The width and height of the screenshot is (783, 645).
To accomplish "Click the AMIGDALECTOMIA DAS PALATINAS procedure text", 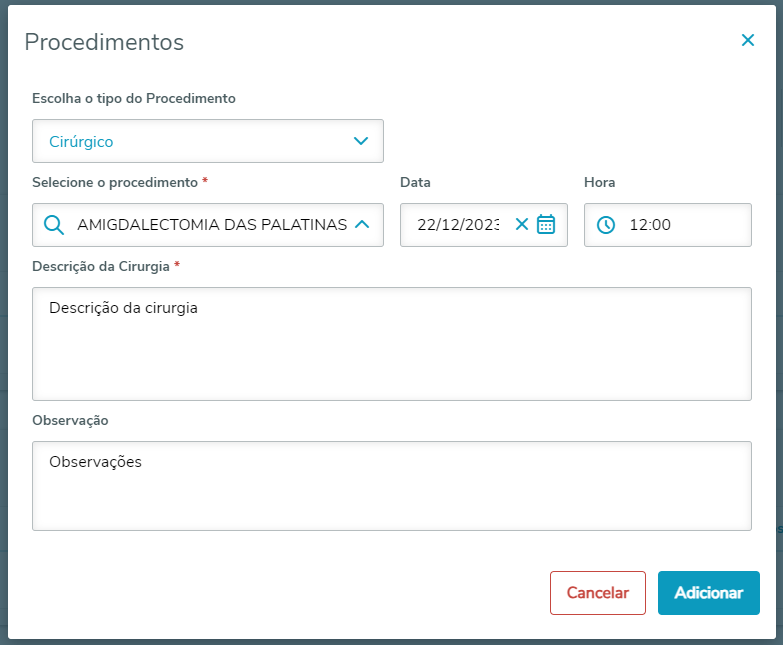I will [212, 225].
